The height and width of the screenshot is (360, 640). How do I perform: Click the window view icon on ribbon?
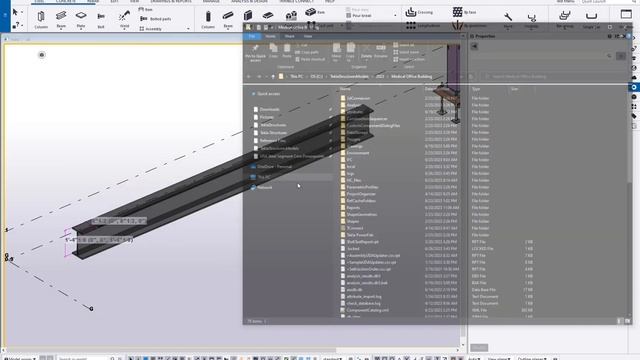[626, 14]
